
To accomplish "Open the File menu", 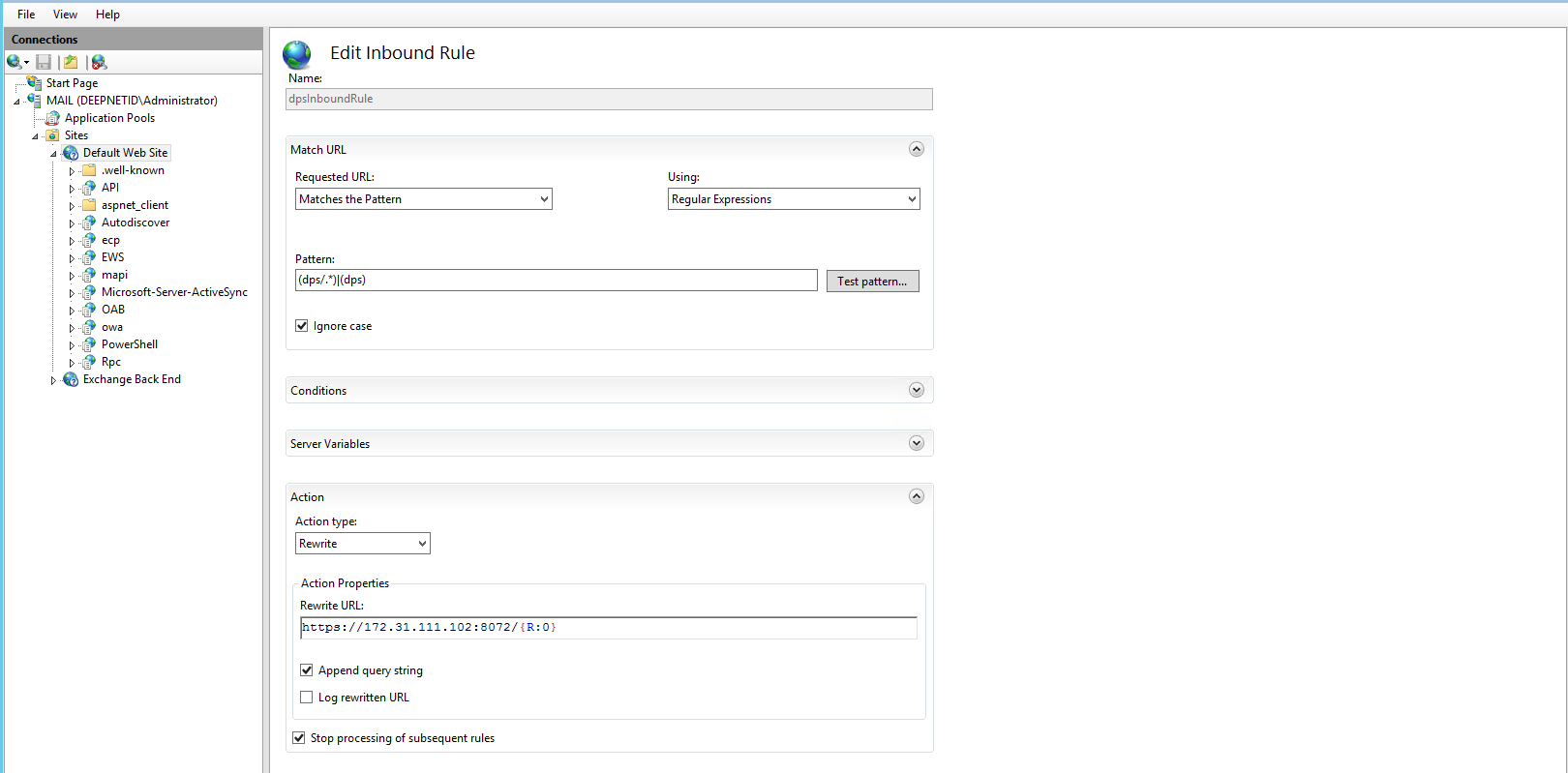I will click(x=26, y=15).
